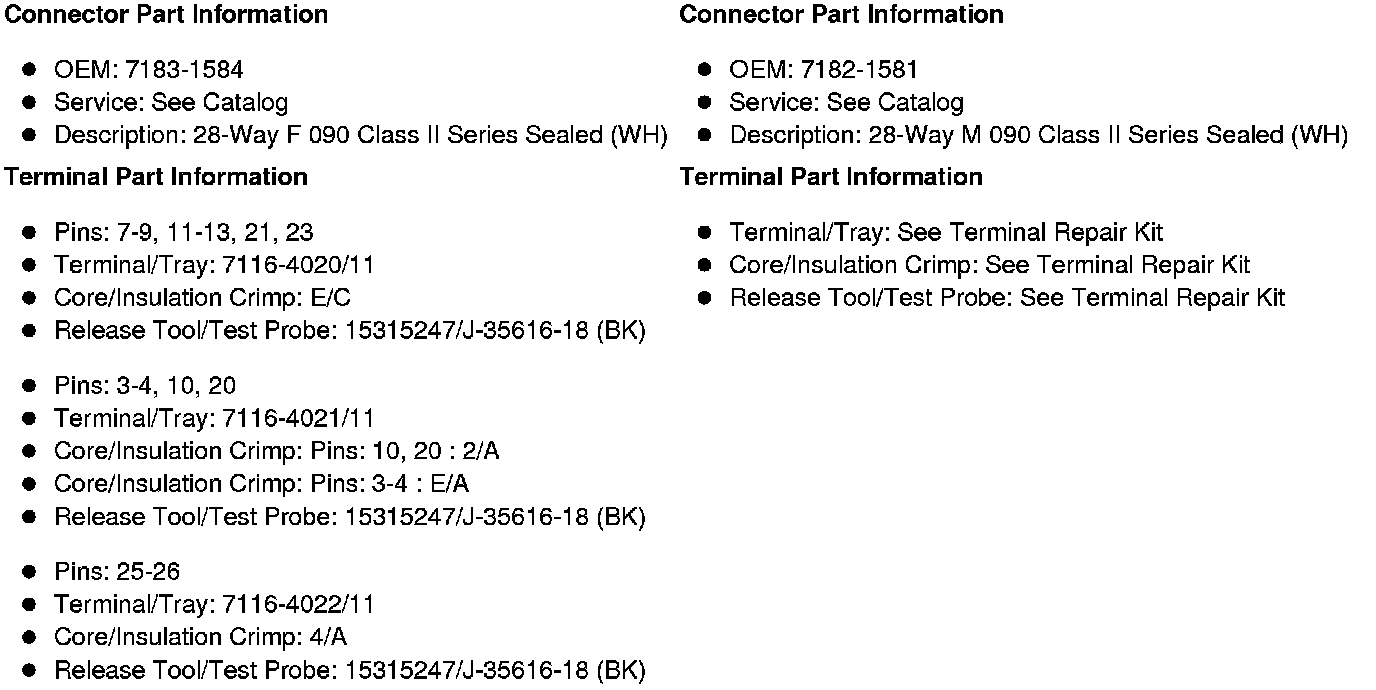
Task: Select the left Service: See Catalog text
Action: point(171,103)
